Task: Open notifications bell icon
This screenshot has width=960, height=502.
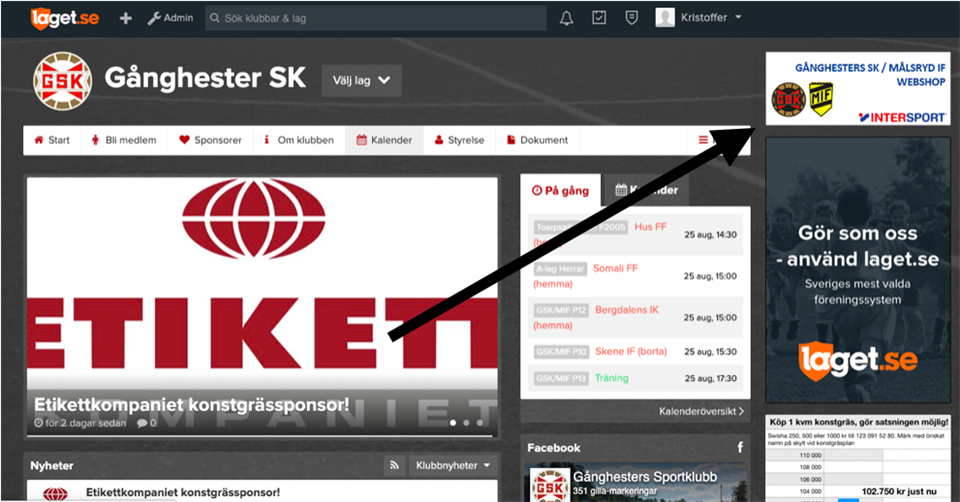Action: 567,18
